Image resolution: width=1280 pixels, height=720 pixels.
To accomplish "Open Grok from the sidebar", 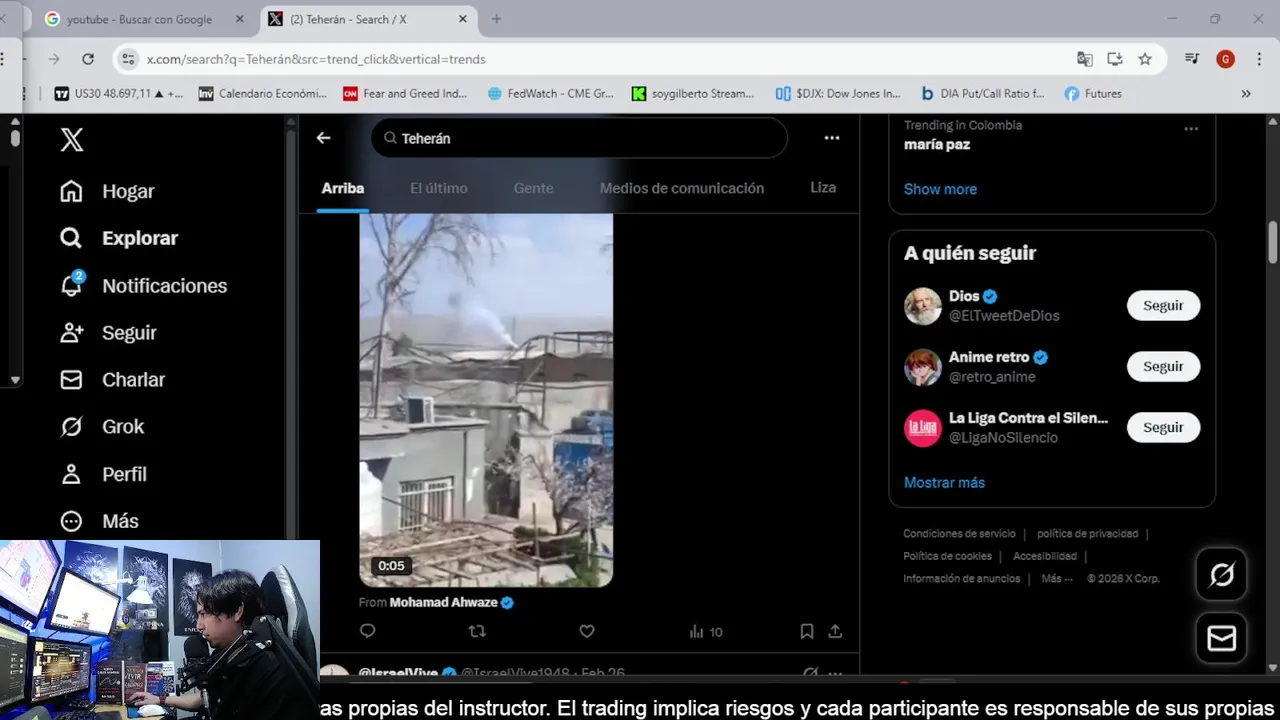I will pos(102,427).
